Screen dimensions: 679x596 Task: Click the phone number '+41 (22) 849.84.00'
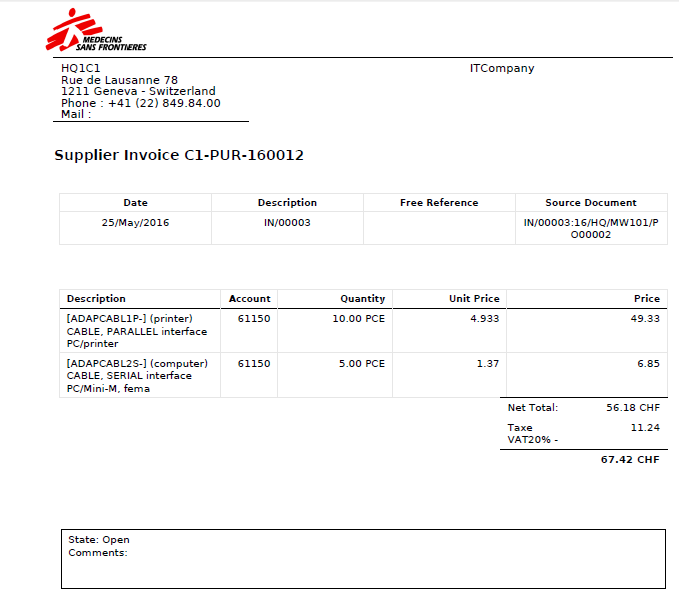[164, 103]
